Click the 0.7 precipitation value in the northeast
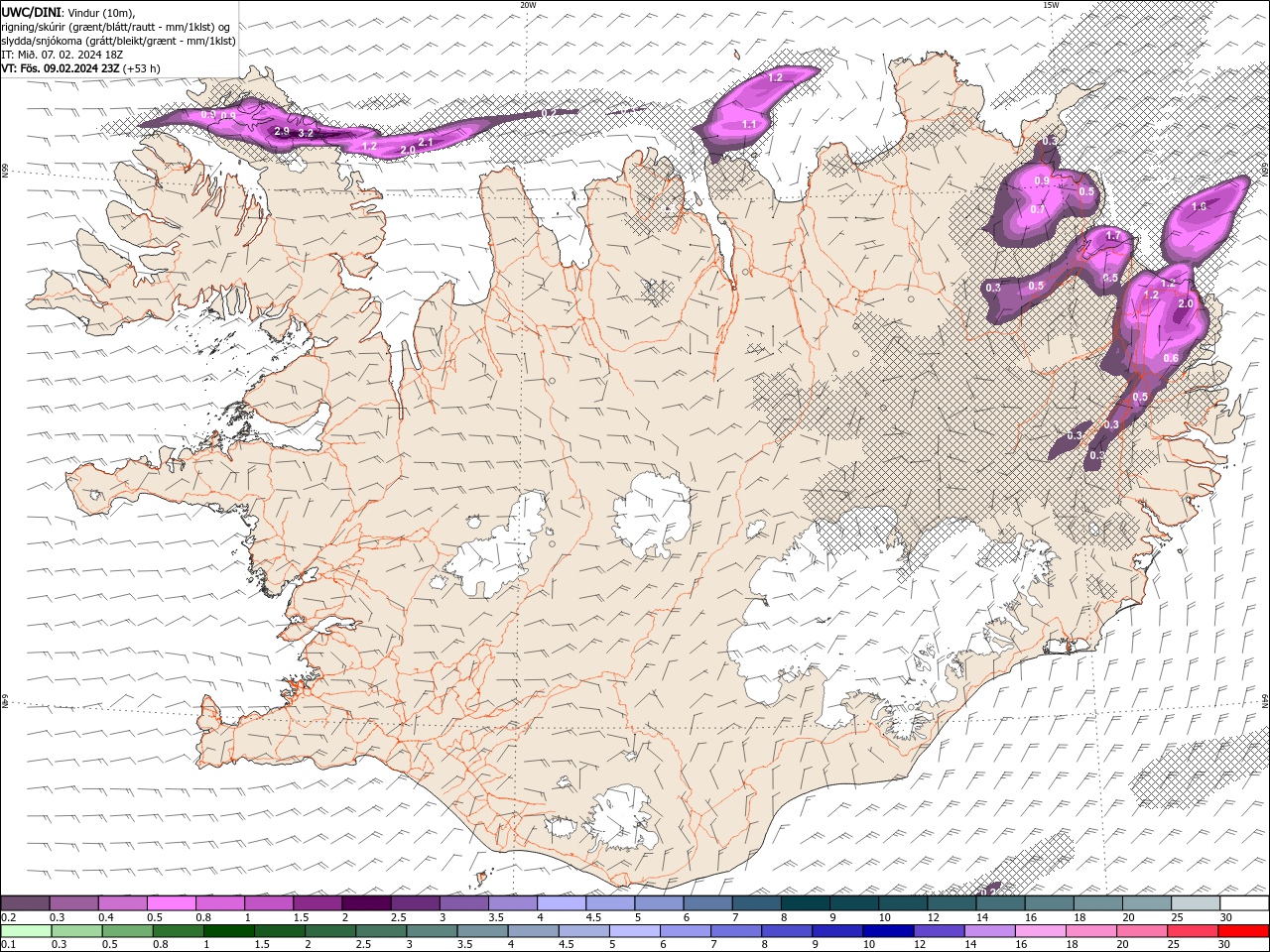 click(1038, 209)
